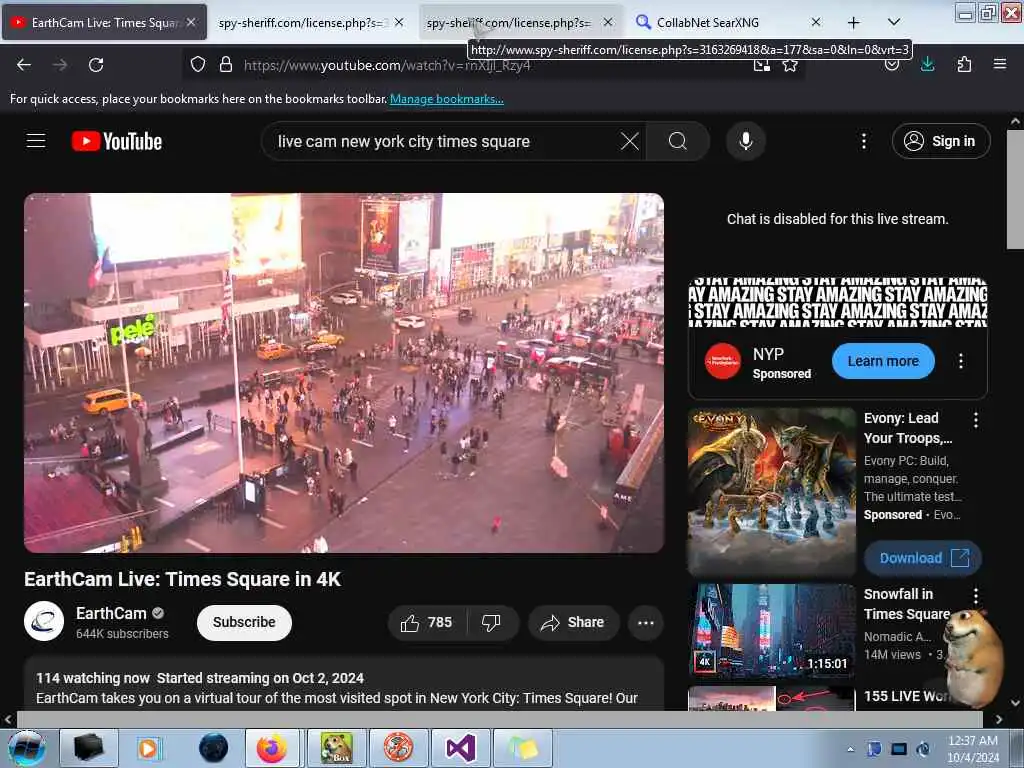Open the Evony ad thumbnail
This screenshot has height=768, width=1024.
772,492
